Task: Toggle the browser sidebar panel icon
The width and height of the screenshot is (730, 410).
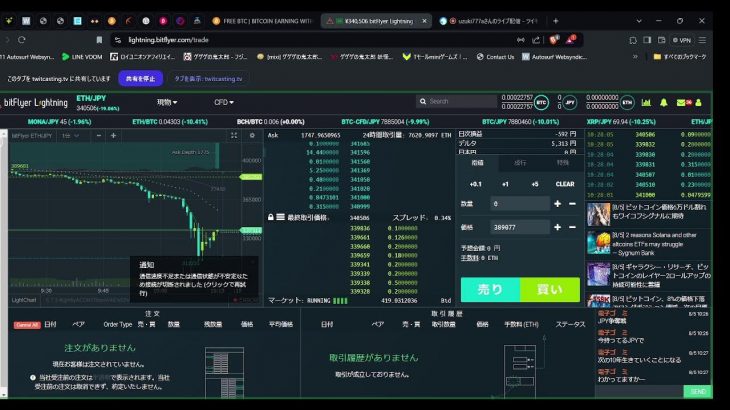Action: 647,40
